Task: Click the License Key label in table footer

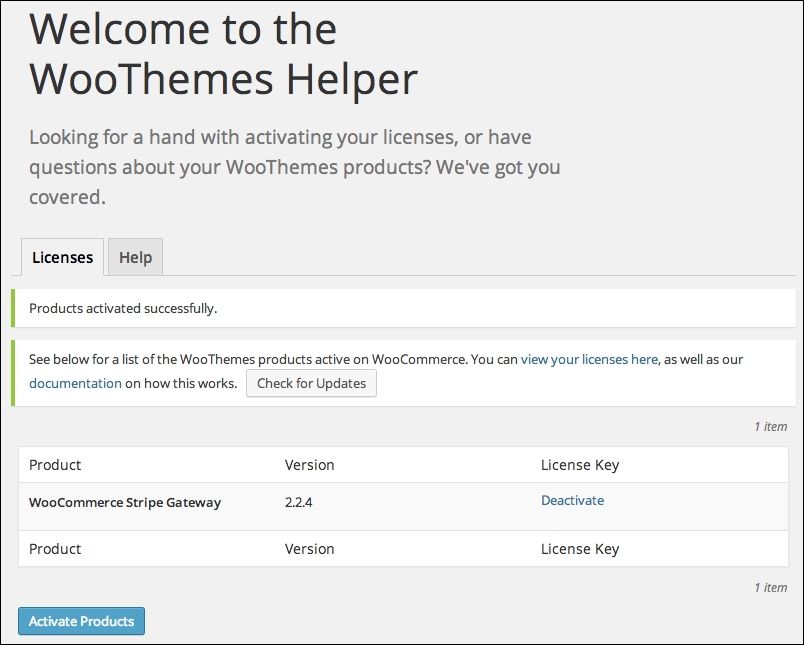Action: click(580, 549)
